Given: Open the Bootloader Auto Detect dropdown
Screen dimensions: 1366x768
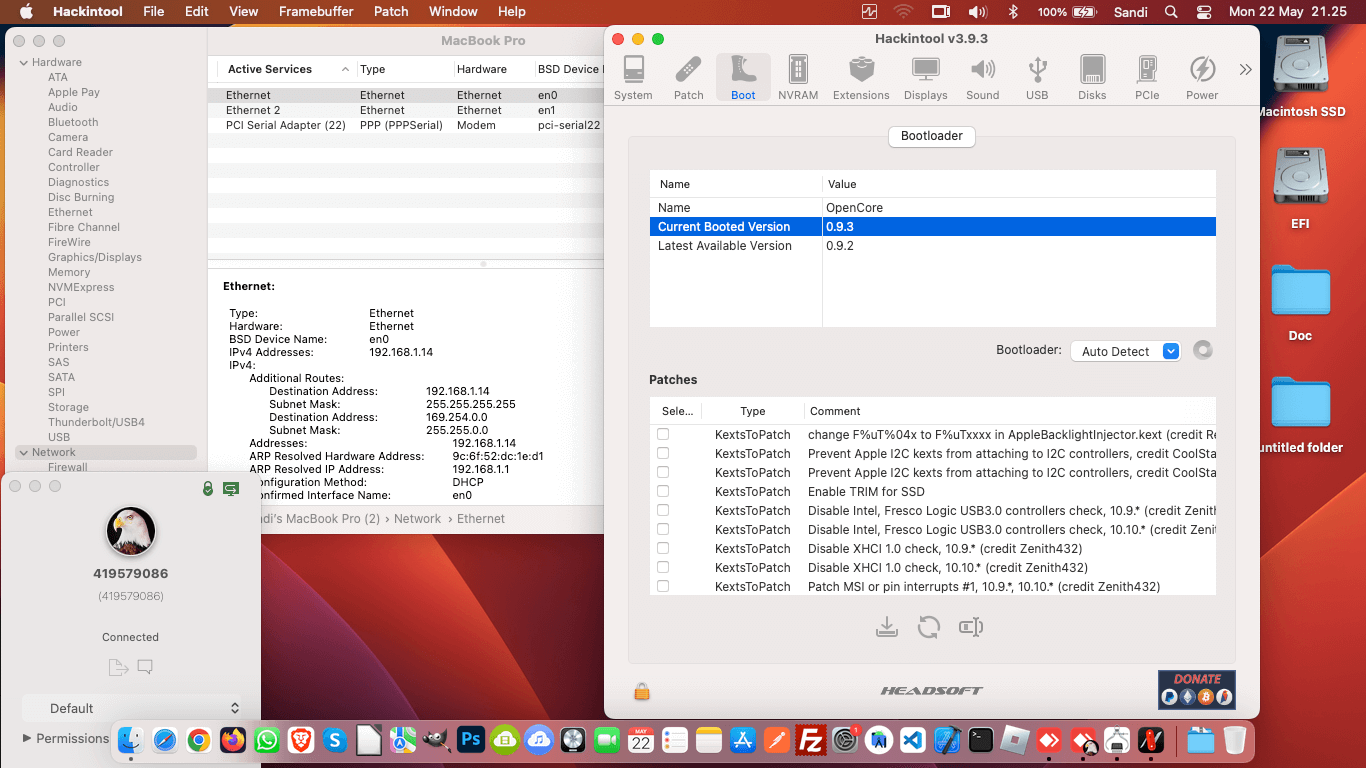Looking at the screenshot, I should coord(1126,351).
